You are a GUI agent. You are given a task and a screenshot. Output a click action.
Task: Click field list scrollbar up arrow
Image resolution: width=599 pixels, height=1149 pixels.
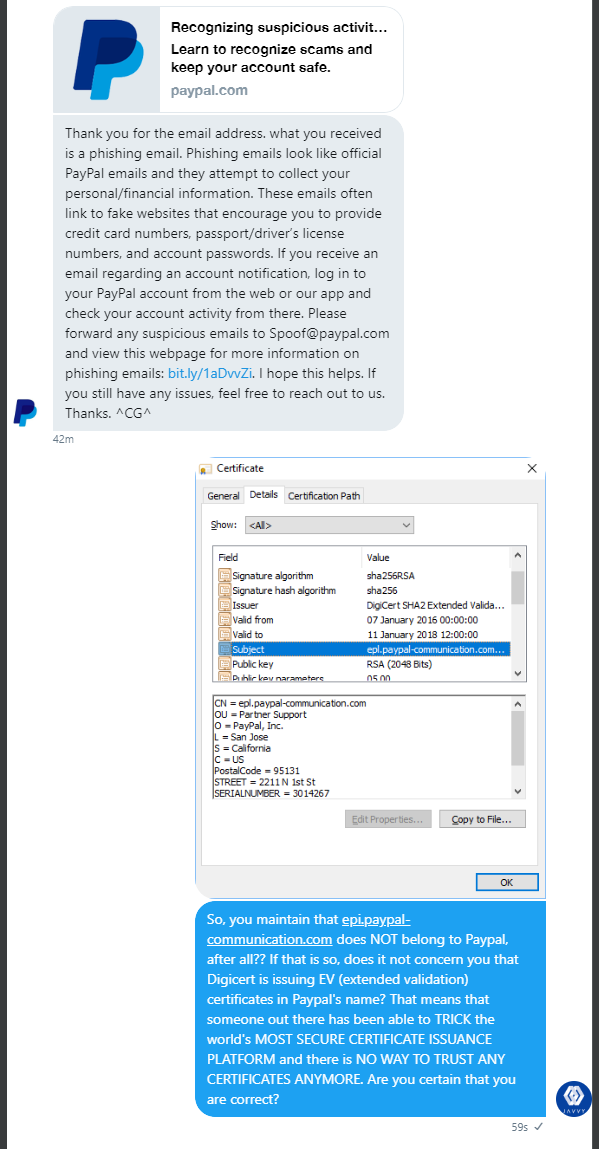(518, 555)
